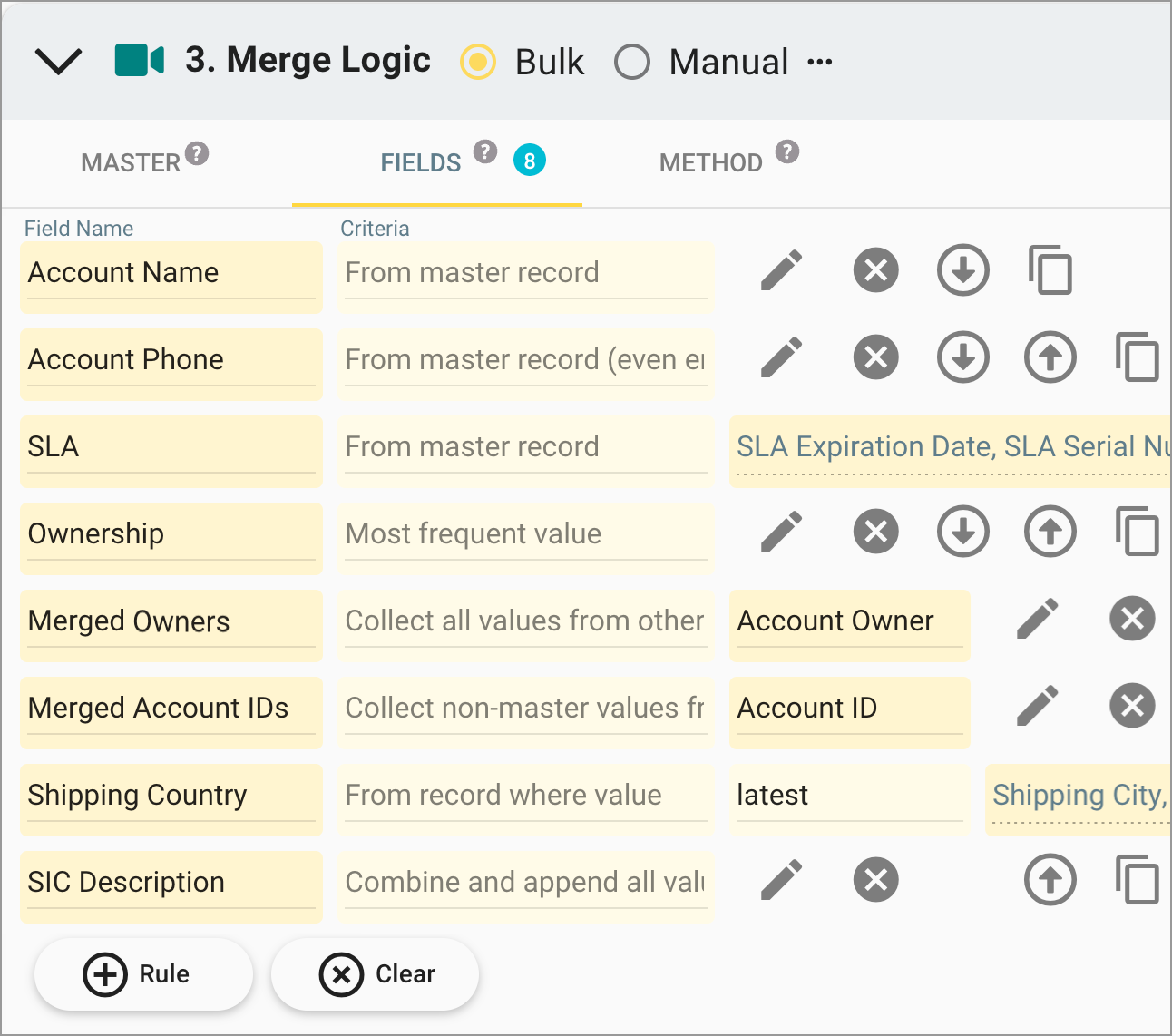The width and height of the screenshot is (1172, 1036).
Task: Collapse the Merge Logic section
Action: [58, 62]
